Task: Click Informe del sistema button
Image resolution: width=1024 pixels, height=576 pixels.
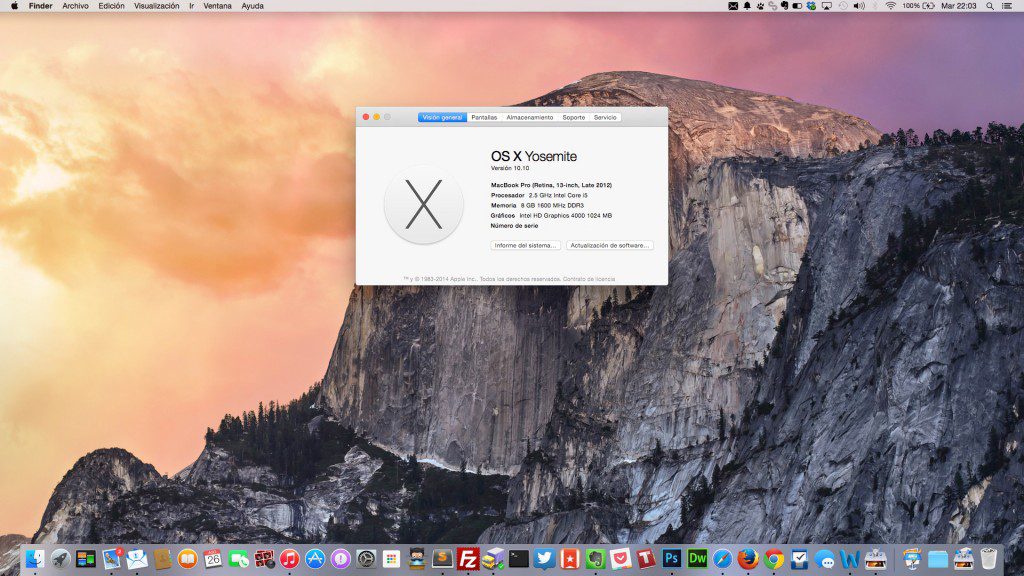Action: (525, 246)
